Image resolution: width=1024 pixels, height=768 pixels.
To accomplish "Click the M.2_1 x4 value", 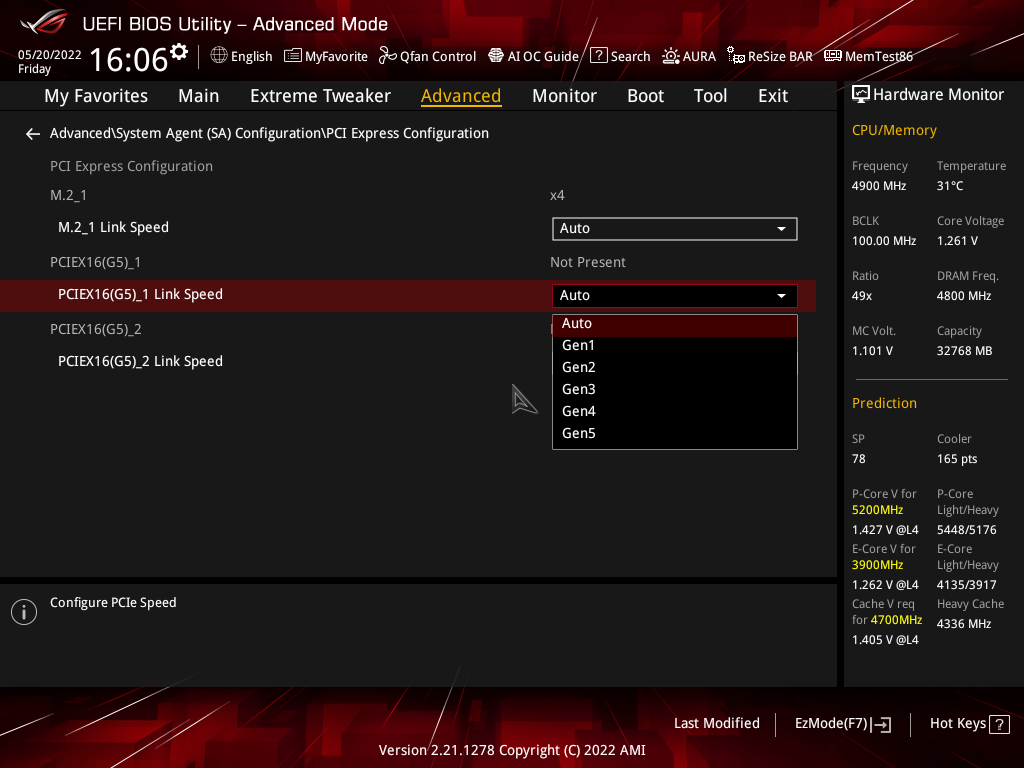I will [557, 195].
